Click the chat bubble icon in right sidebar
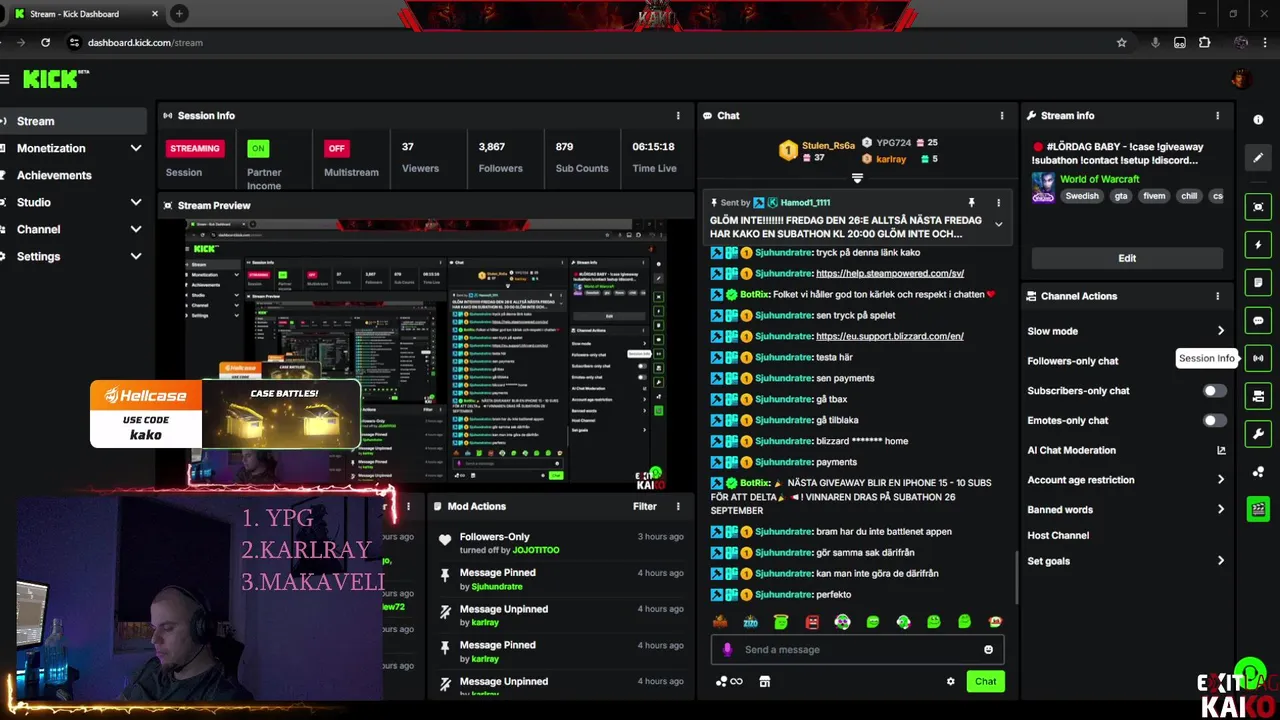Screen dimensions: 1280x720 [x=1258, y=321]
